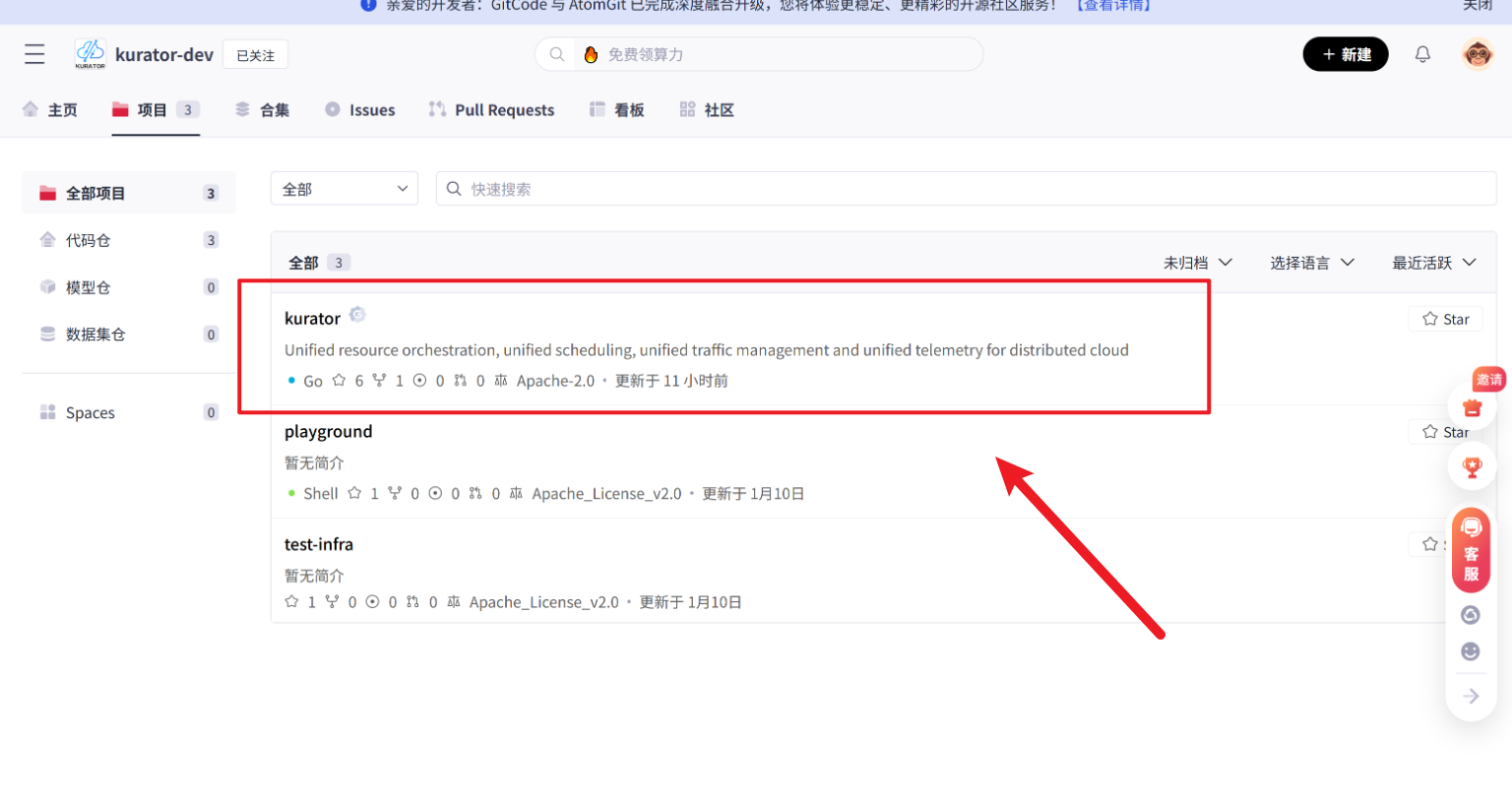Screen dimensions: 1512x799
Task: Click the user profile avatar
Action: (1476, 54)
